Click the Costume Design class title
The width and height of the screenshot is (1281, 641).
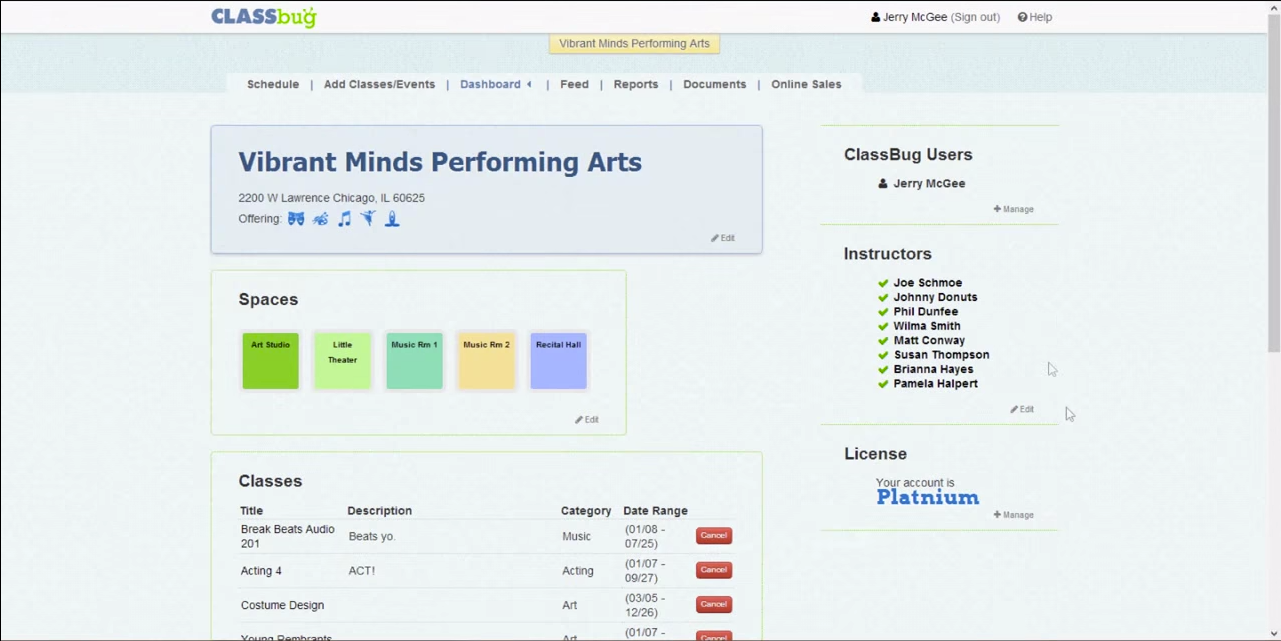(282, 605)
